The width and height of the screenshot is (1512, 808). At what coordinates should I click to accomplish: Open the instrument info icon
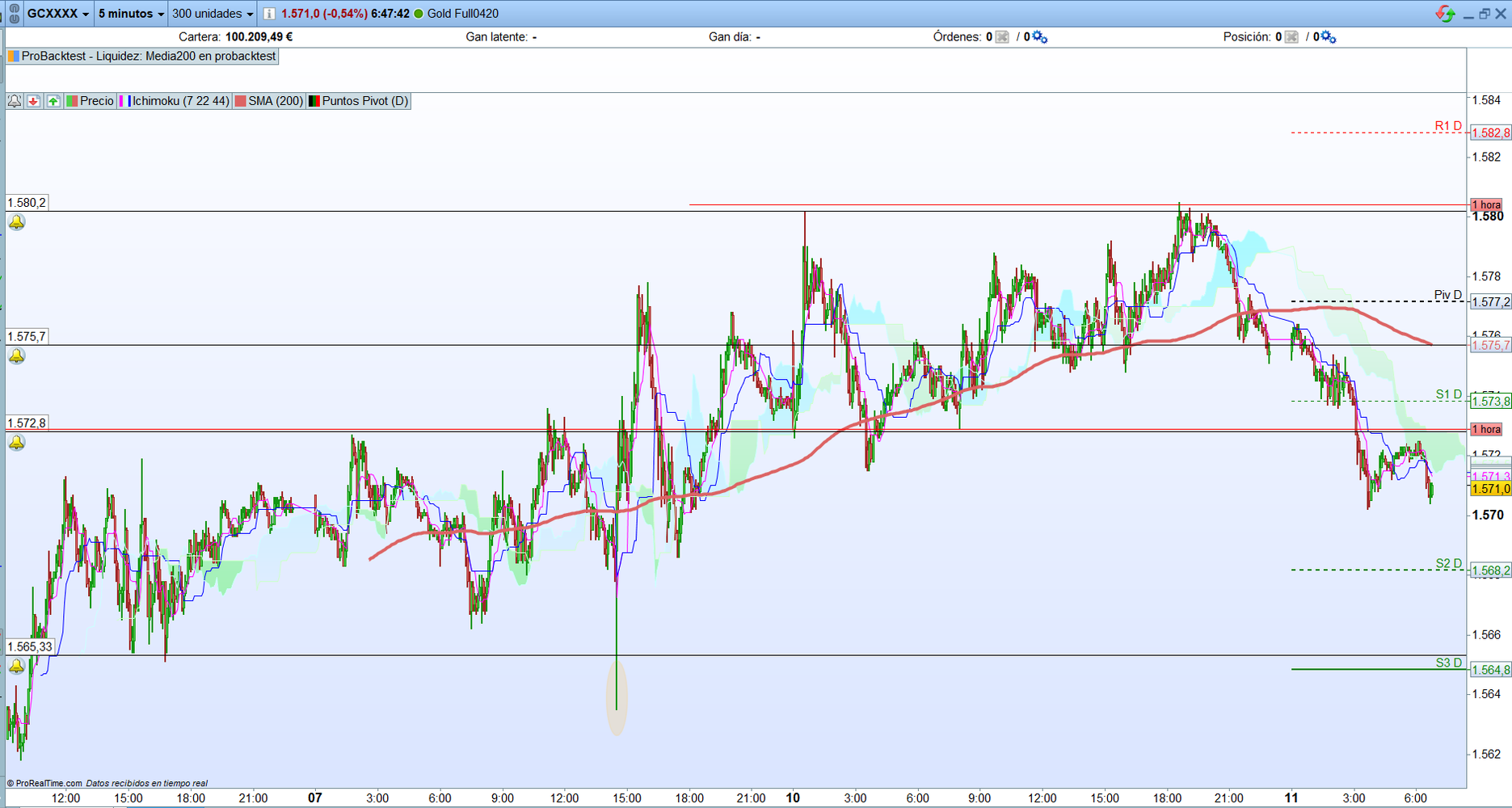[x=269, y=14]
